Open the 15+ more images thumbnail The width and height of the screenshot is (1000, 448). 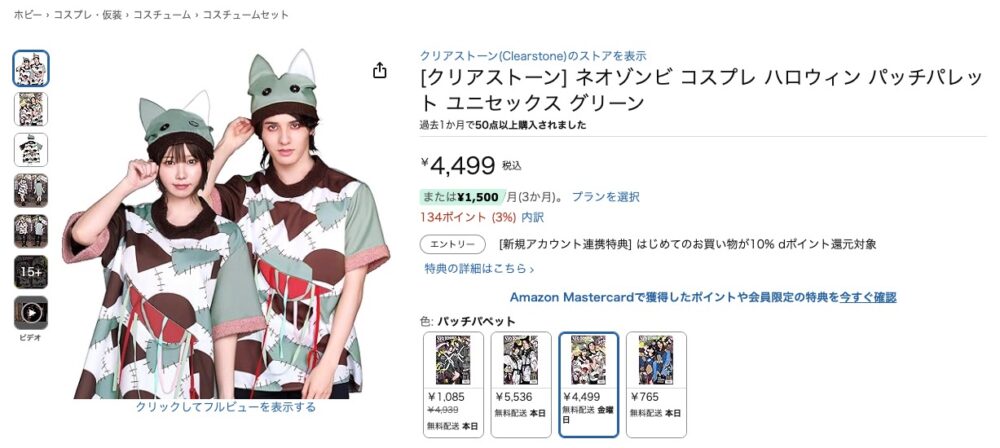click(31, 272)
